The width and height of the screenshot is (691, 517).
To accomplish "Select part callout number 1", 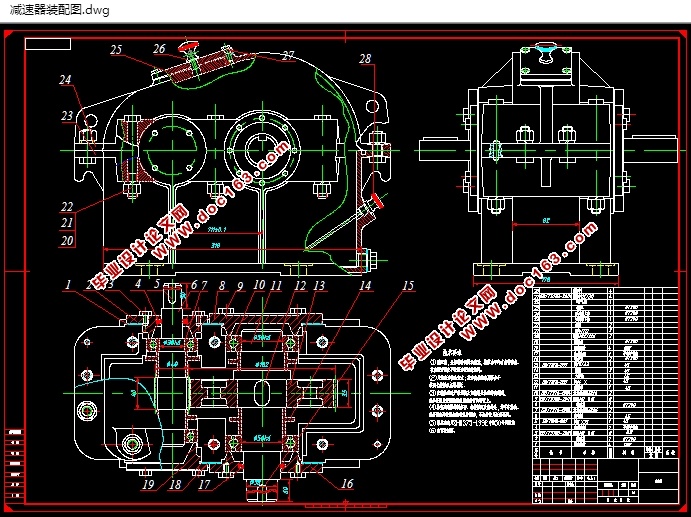I will [x=68, y=284].
